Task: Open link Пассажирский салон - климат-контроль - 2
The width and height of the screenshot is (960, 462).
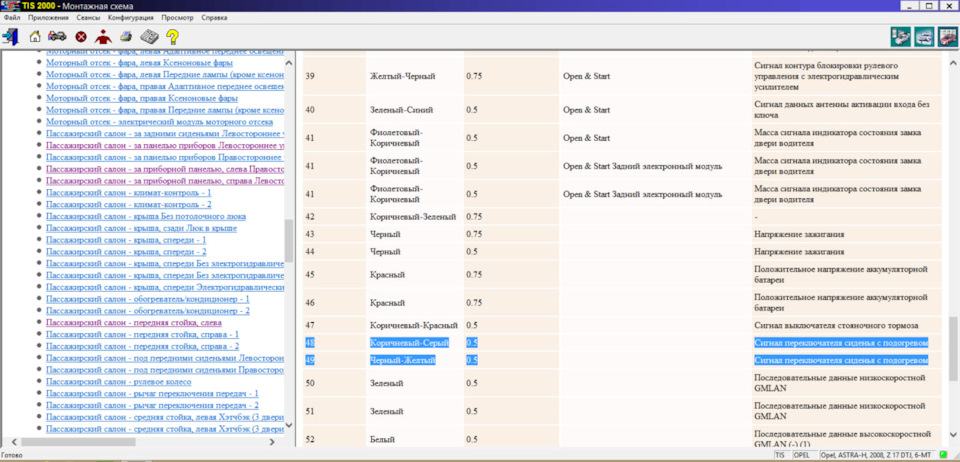Action: point(129,204)
